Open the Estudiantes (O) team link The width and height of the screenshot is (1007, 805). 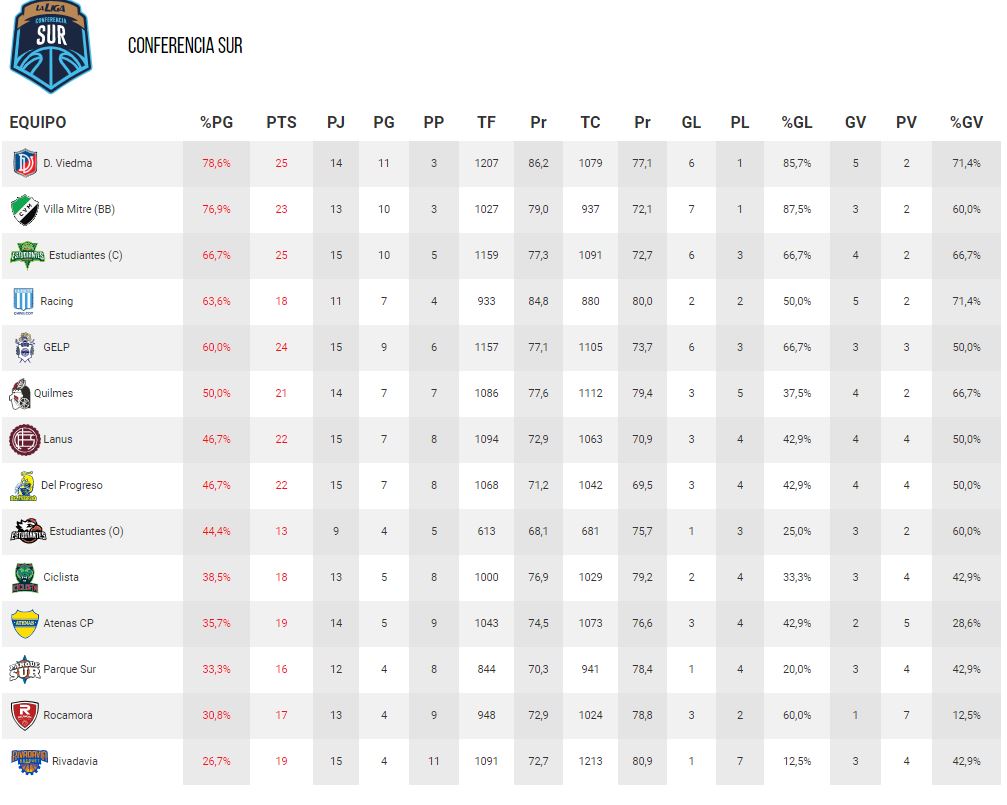pos(86,531)
